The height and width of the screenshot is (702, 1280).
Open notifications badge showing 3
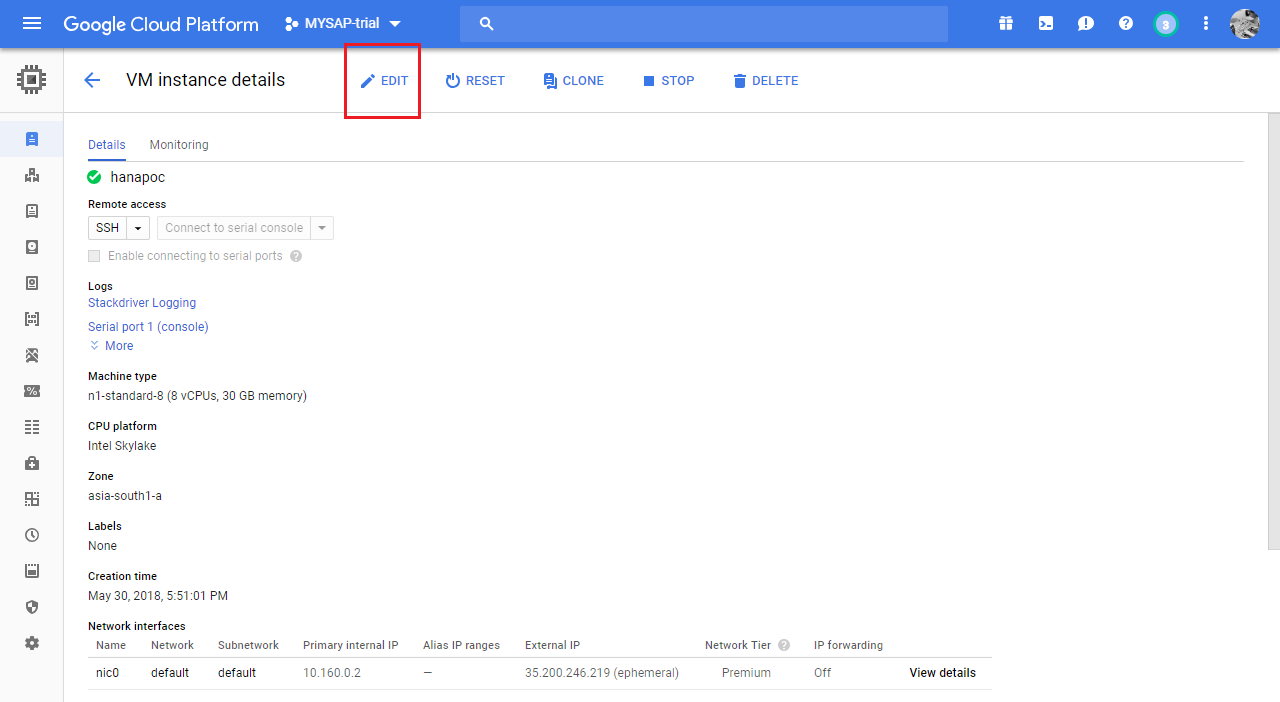[x=1165, y=24]
